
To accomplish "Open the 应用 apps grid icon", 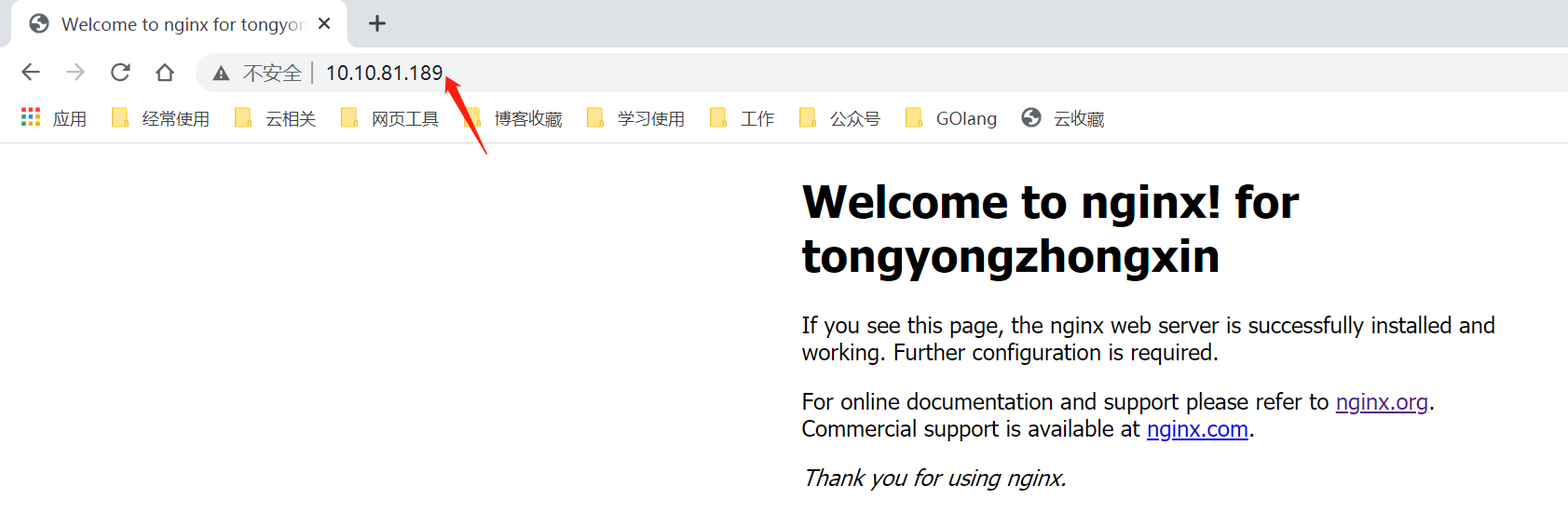I will 31,117.
